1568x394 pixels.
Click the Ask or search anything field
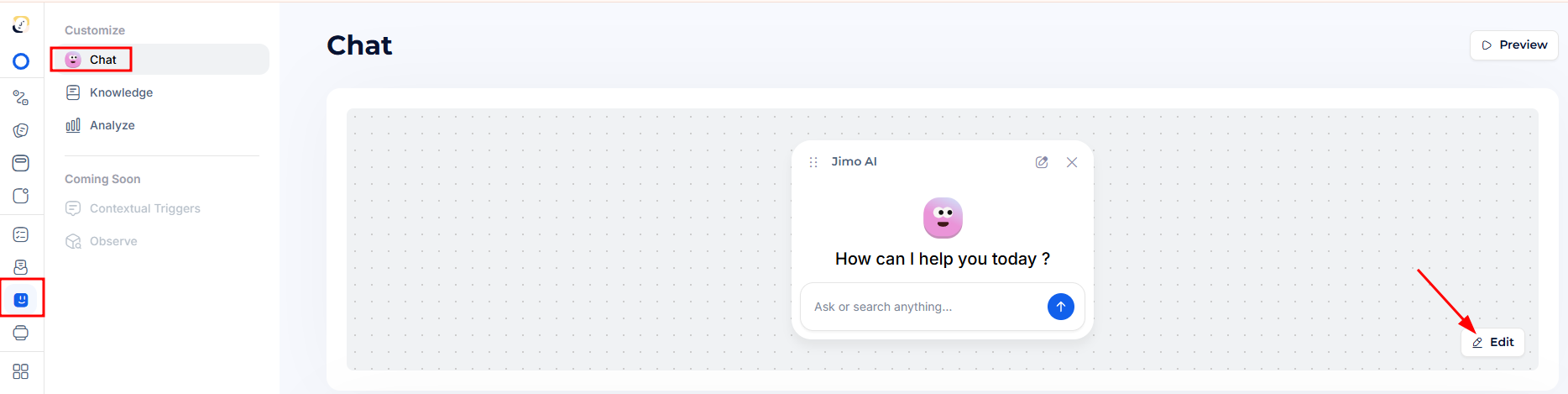(923, 307)
